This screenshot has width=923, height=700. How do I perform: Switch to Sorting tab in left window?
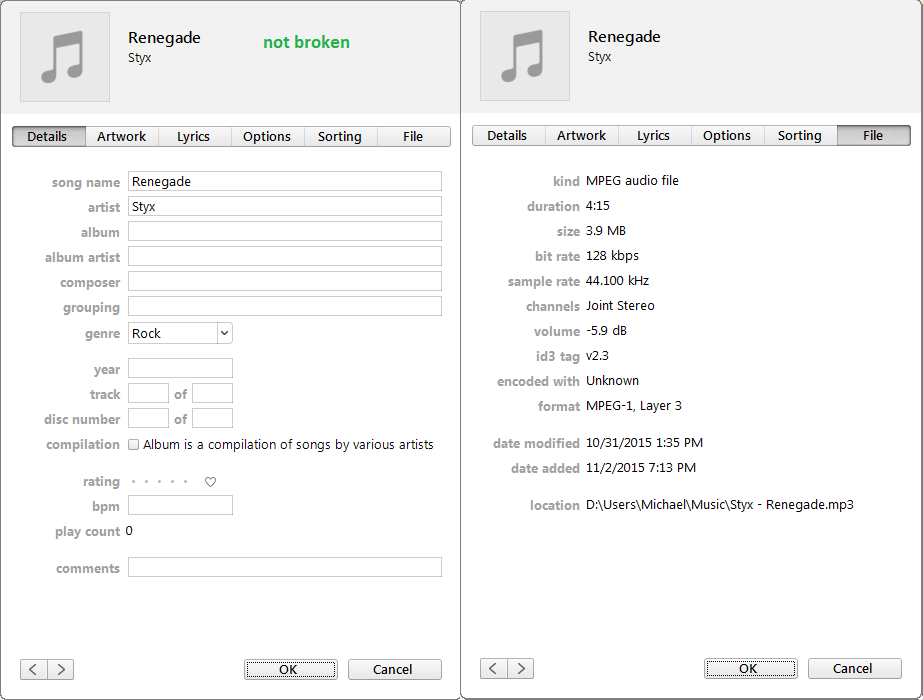340,137
